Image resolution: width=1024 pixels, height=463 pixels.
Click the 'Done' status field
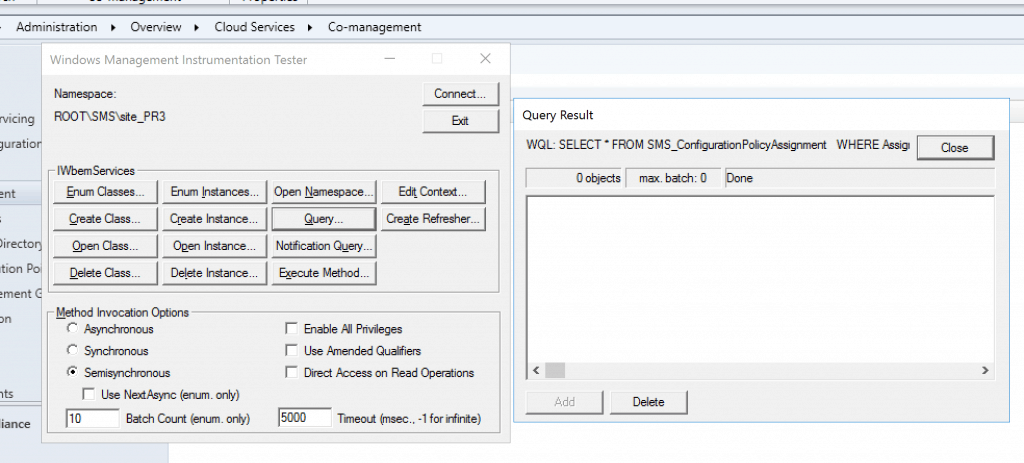[x=859, y=178]
